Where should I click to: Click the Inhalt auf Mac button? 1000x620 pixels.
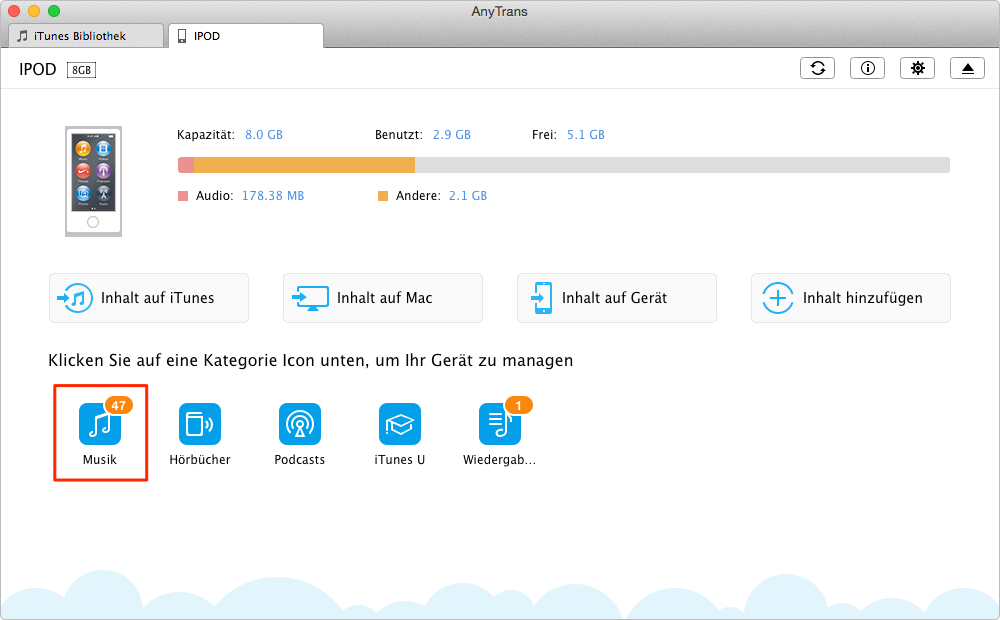pos(383,298)
